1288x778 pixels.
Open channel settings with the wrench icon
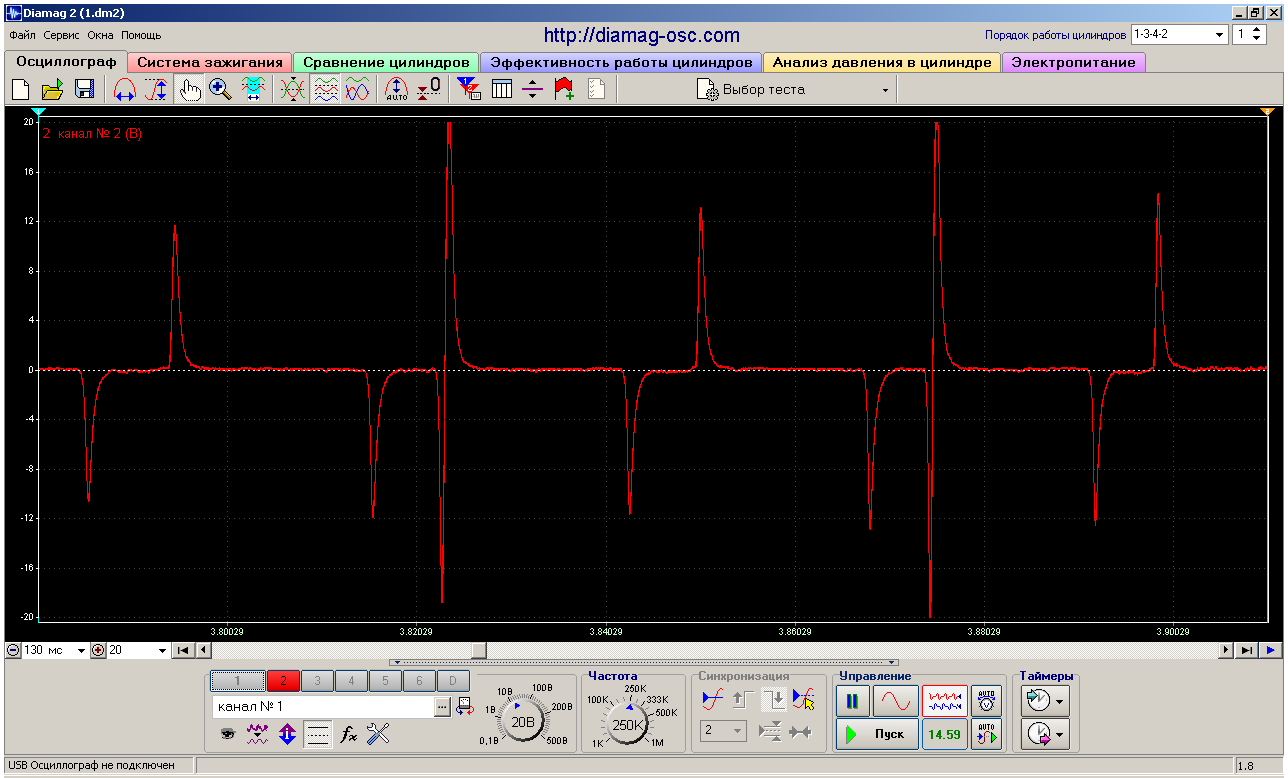pyautogui.click(x=377, y=734)
